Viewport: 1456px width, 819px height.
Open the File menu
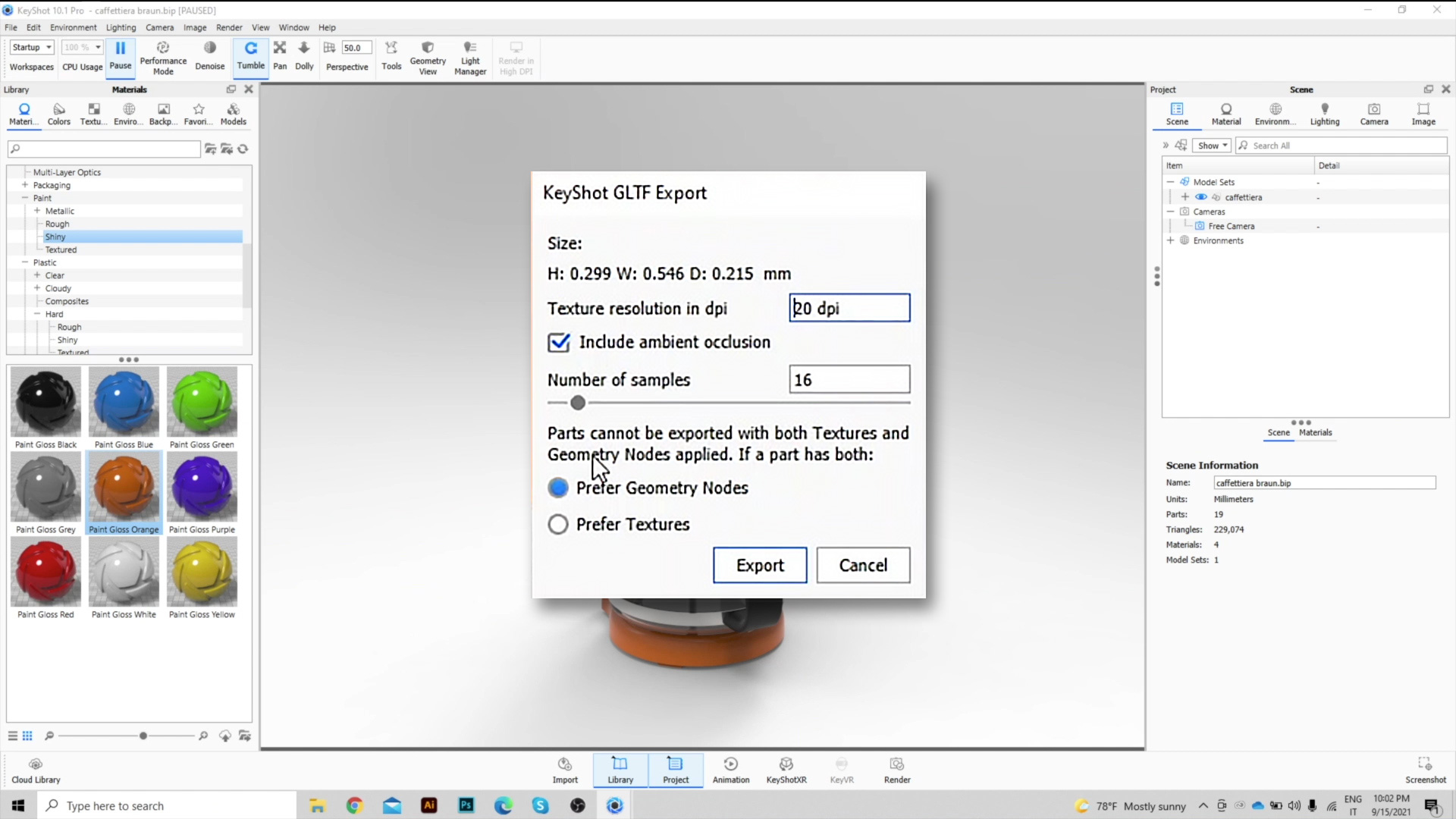pyautogui.click(x=11, y=27)
